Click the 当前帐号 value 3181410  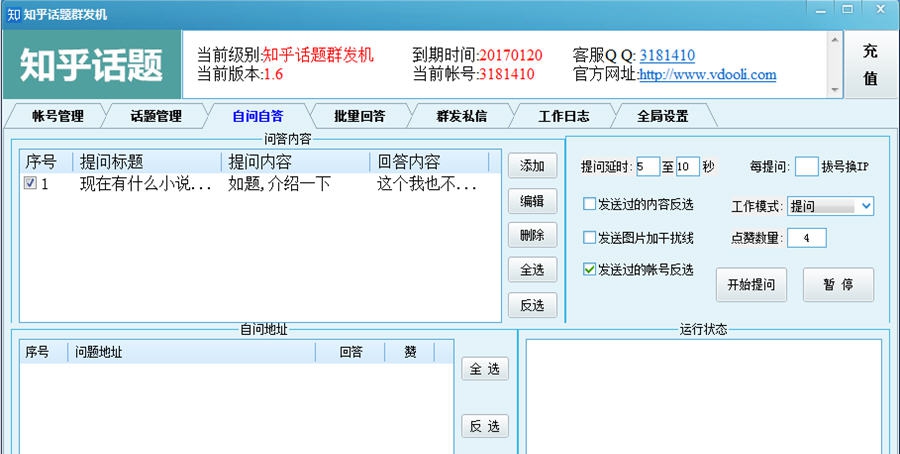click(x=507, y=75)
